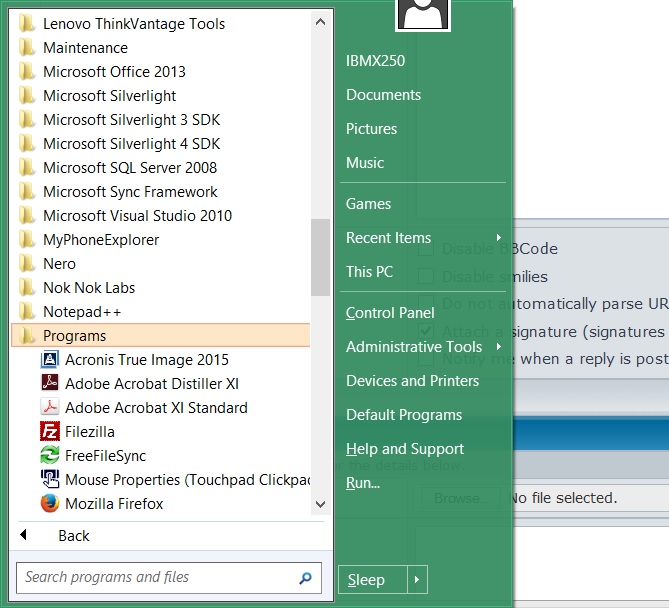Launch Filezilla from programs list
This screenshot has height=608, width=669.
coord(50,432)
